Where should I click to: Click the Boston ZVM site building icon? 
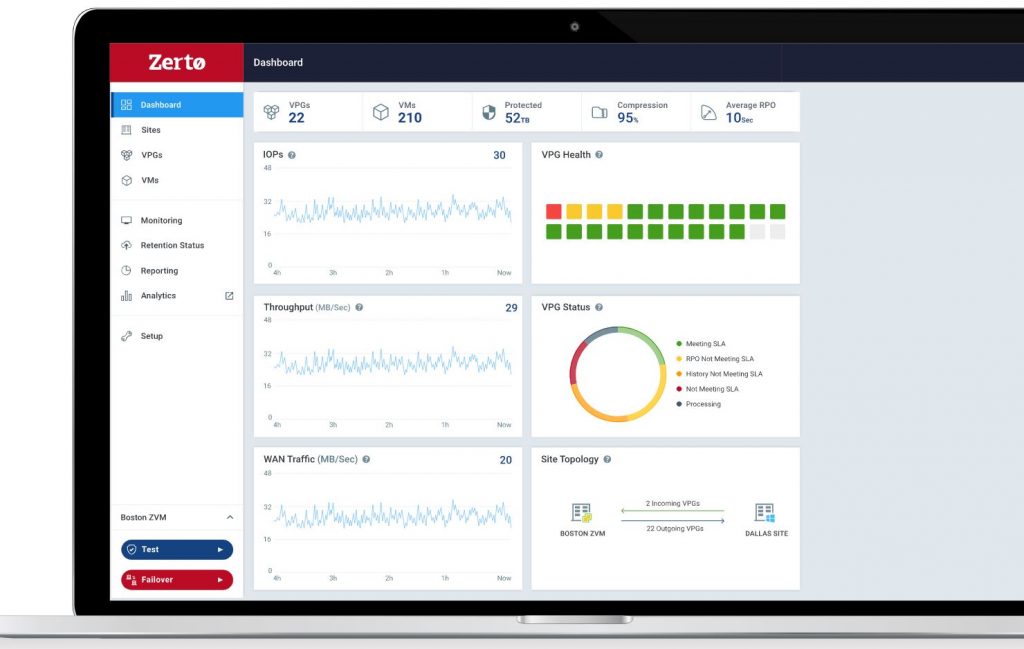[581, 513]
